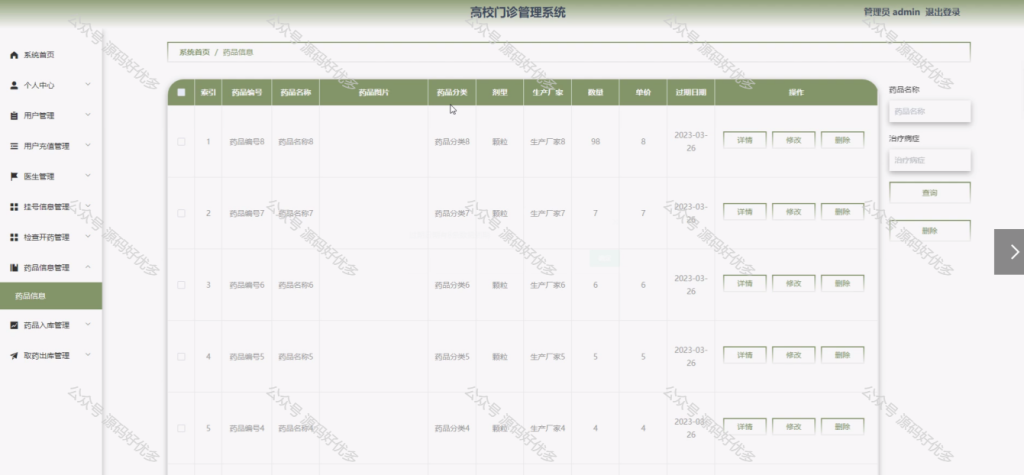The width and height of the screenshot is (1024, 475).
Task: Open 详情 for 药品名称7
Action: tap(744, 212)
